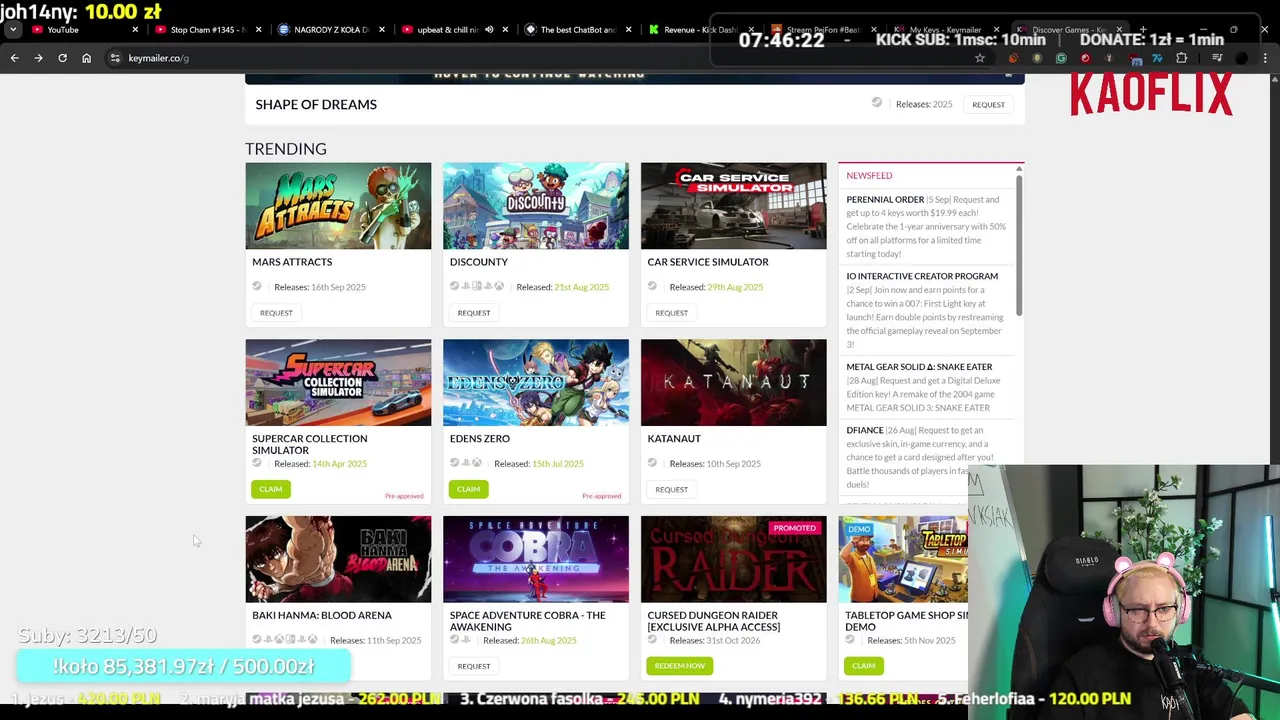Screen dimensions: 1280x720
Task: Open the MARS ATTRACTS title link
Action: [292, 262]
